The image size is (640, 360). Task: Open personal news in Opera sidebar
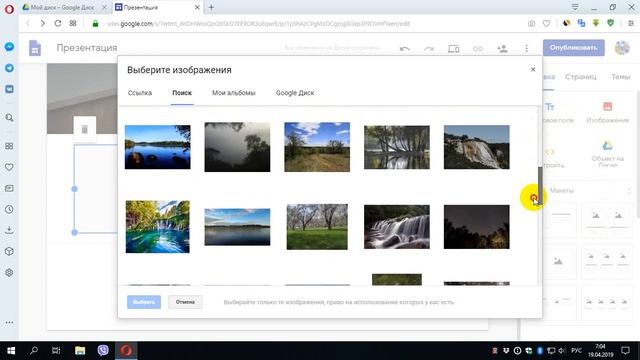pos(9,188)
